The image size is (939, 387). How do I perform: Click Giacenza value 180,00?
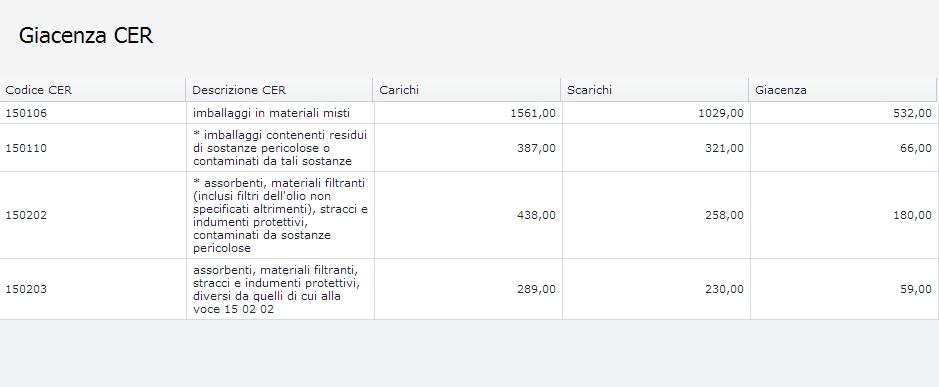(912, 215)
